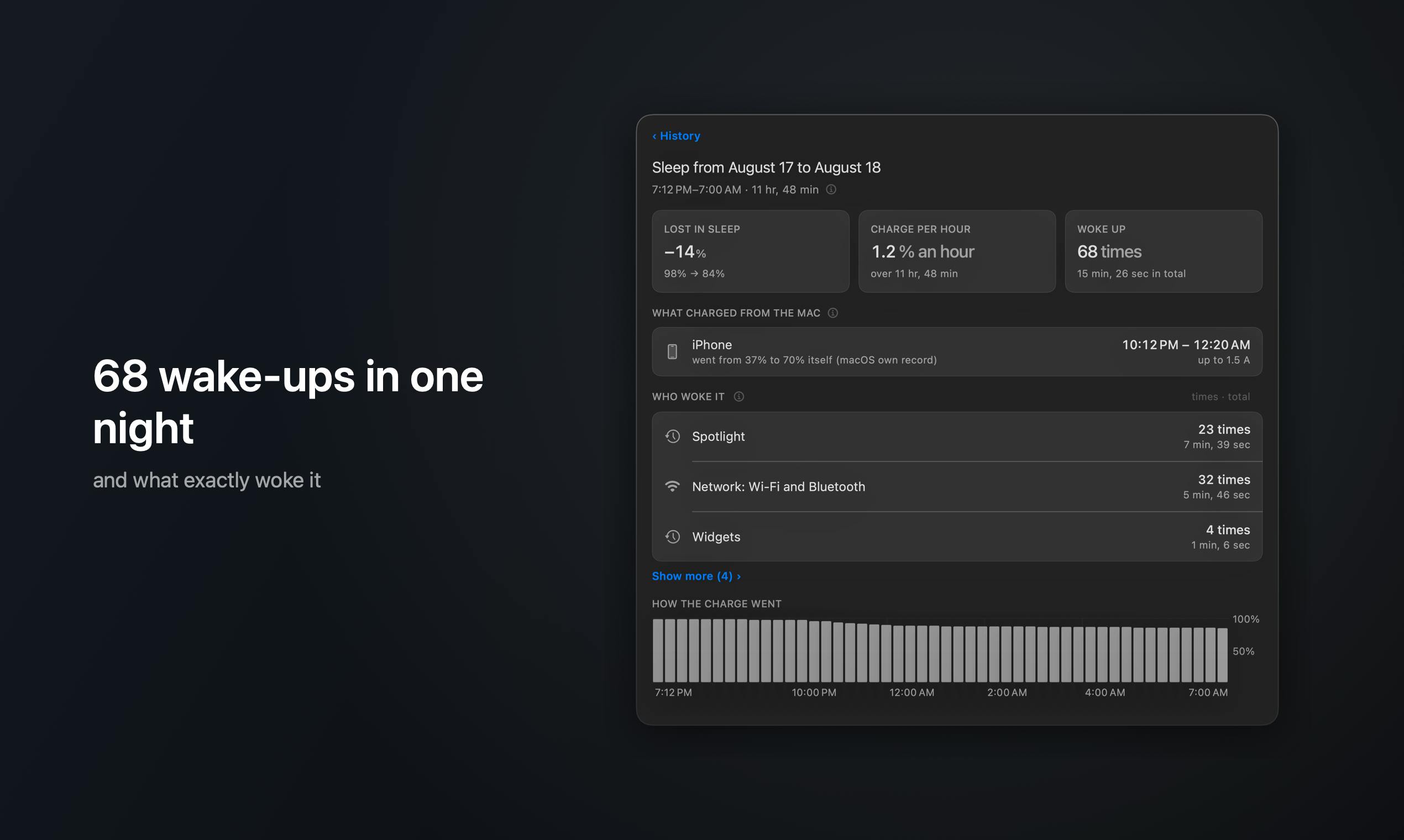
Task: Click 'and what exactly woke it' subtitle
Action: click(x=207, y=480)
